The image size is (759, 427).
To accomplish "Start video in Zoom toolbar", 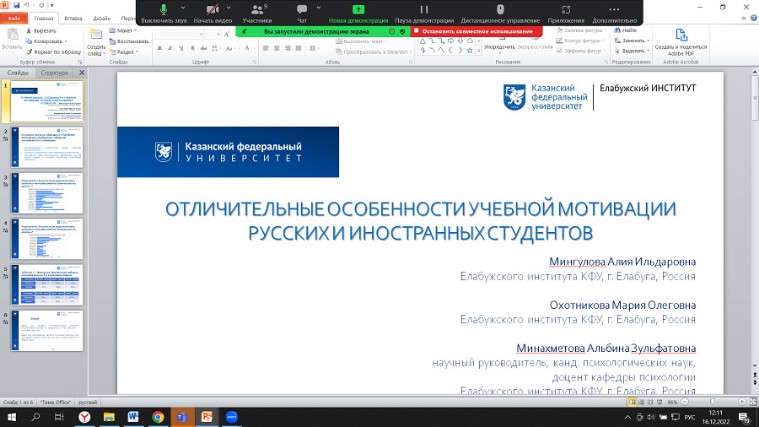I will 211,9.
